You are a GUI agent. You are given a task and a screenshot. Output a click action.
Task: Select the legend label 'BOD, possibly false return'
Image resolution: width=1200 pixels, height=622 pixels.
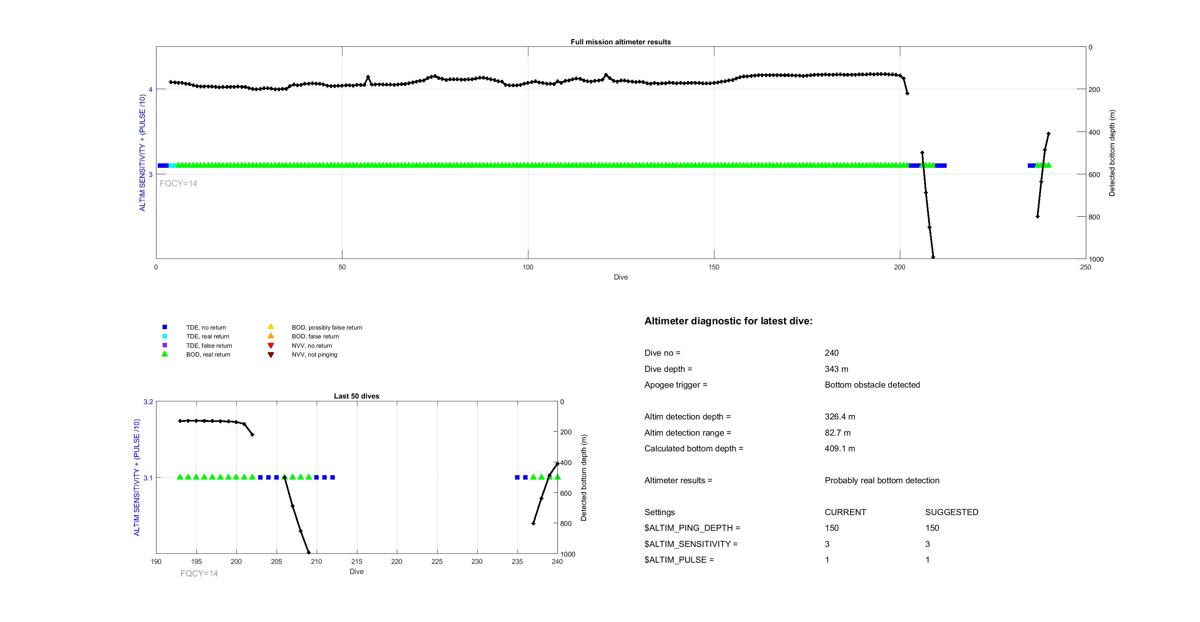coord(327,327)
